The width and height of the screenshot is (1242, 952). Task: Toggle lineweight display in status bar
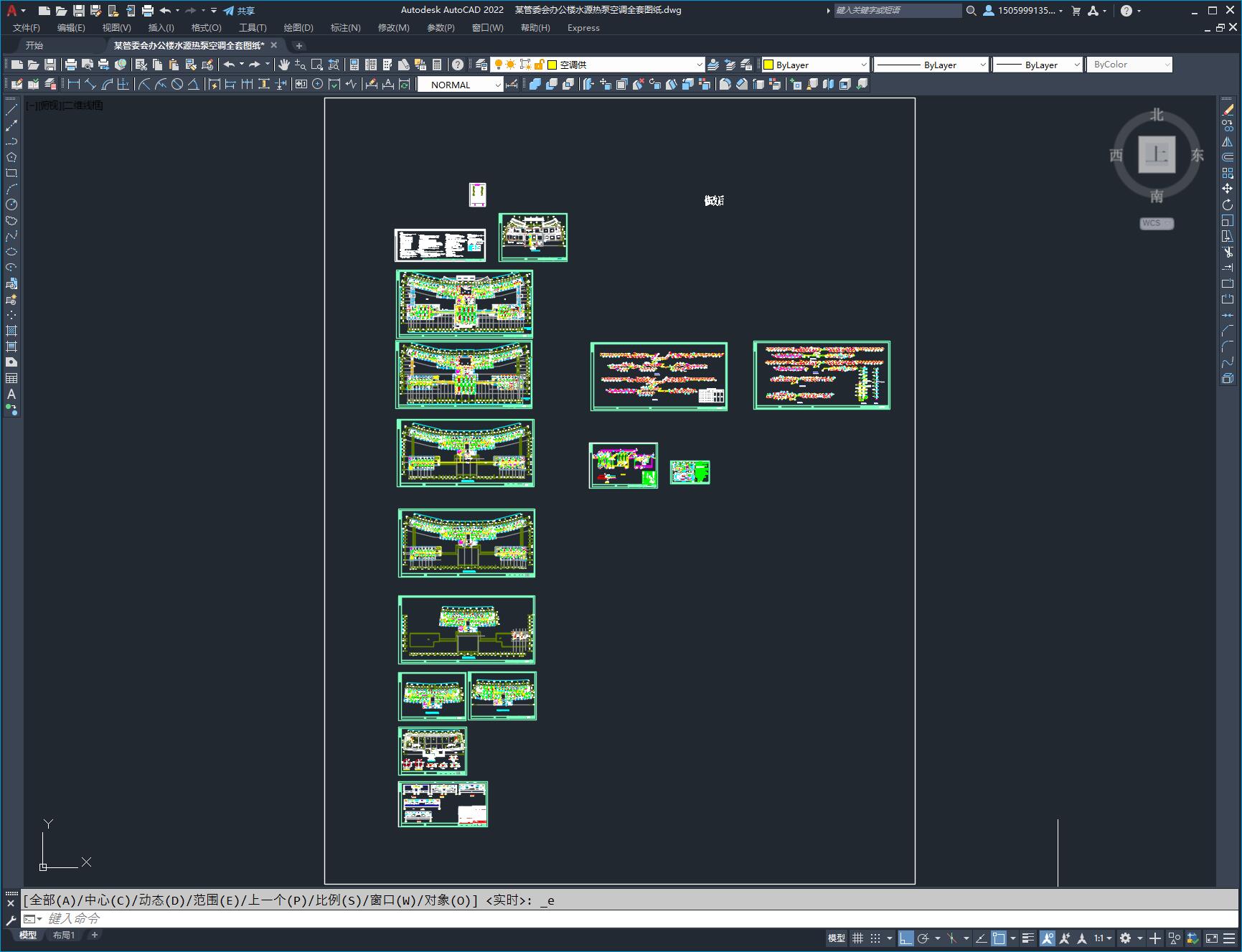coord(1028,938)
